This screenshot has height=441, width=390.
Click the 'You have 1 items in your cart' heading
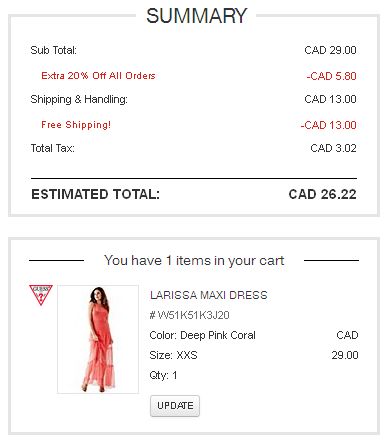pyautogui.click(x=194, y=260)
